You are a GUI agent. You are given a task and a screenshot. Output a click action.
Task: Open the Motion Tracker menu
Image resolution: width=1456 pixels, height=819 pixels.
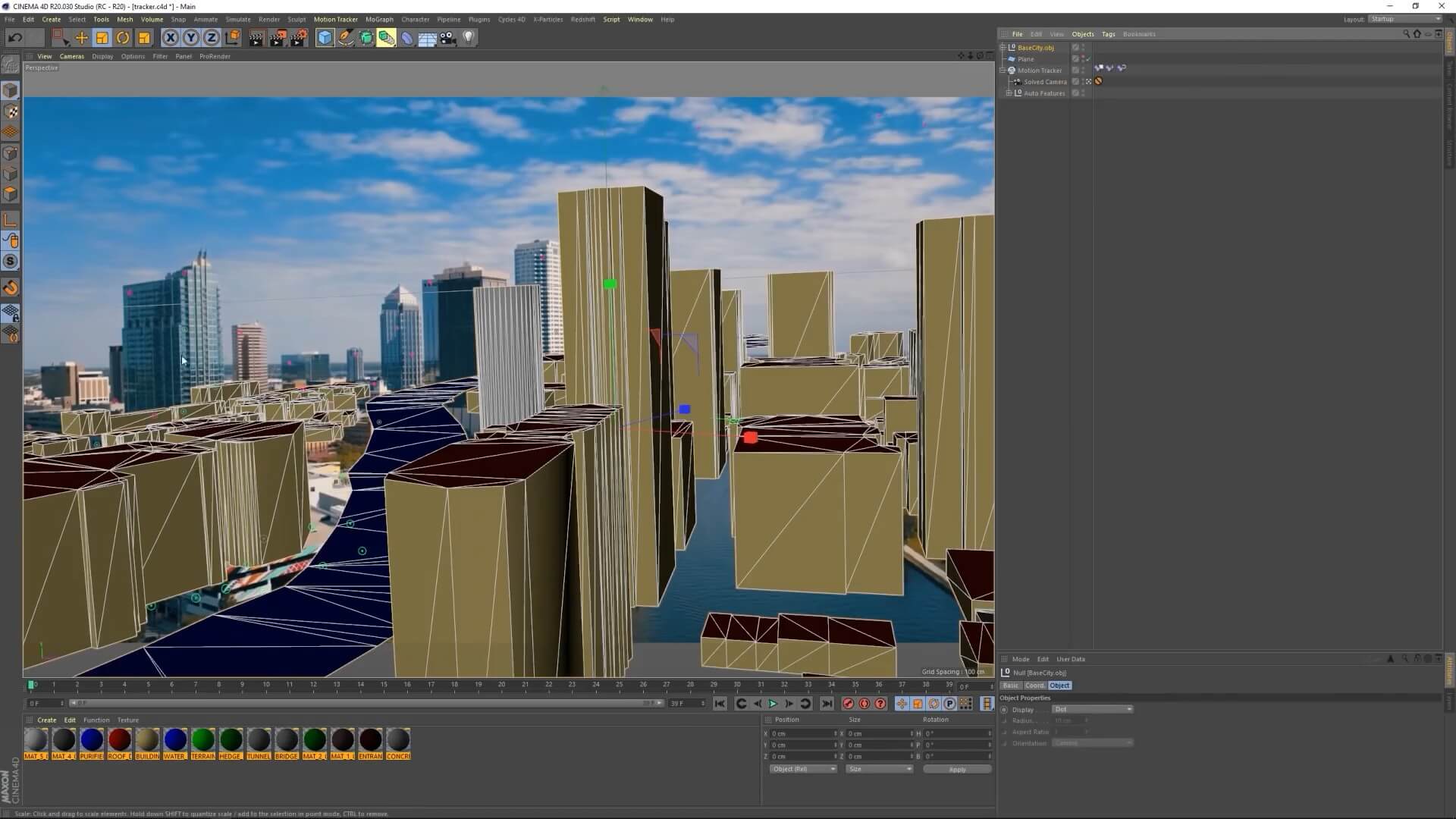tap(335, 20)
